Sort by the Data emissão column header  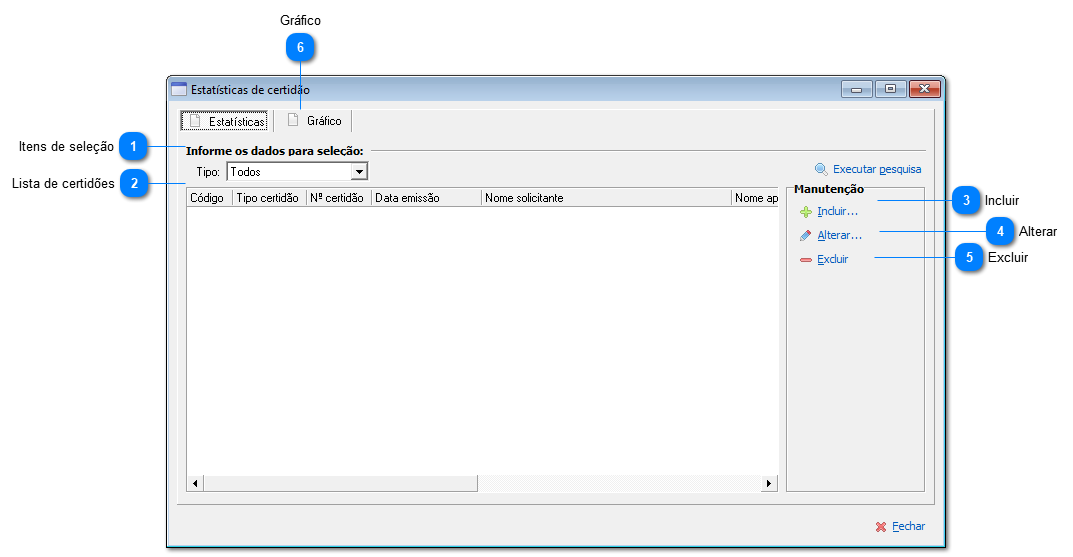coord(426,198)
